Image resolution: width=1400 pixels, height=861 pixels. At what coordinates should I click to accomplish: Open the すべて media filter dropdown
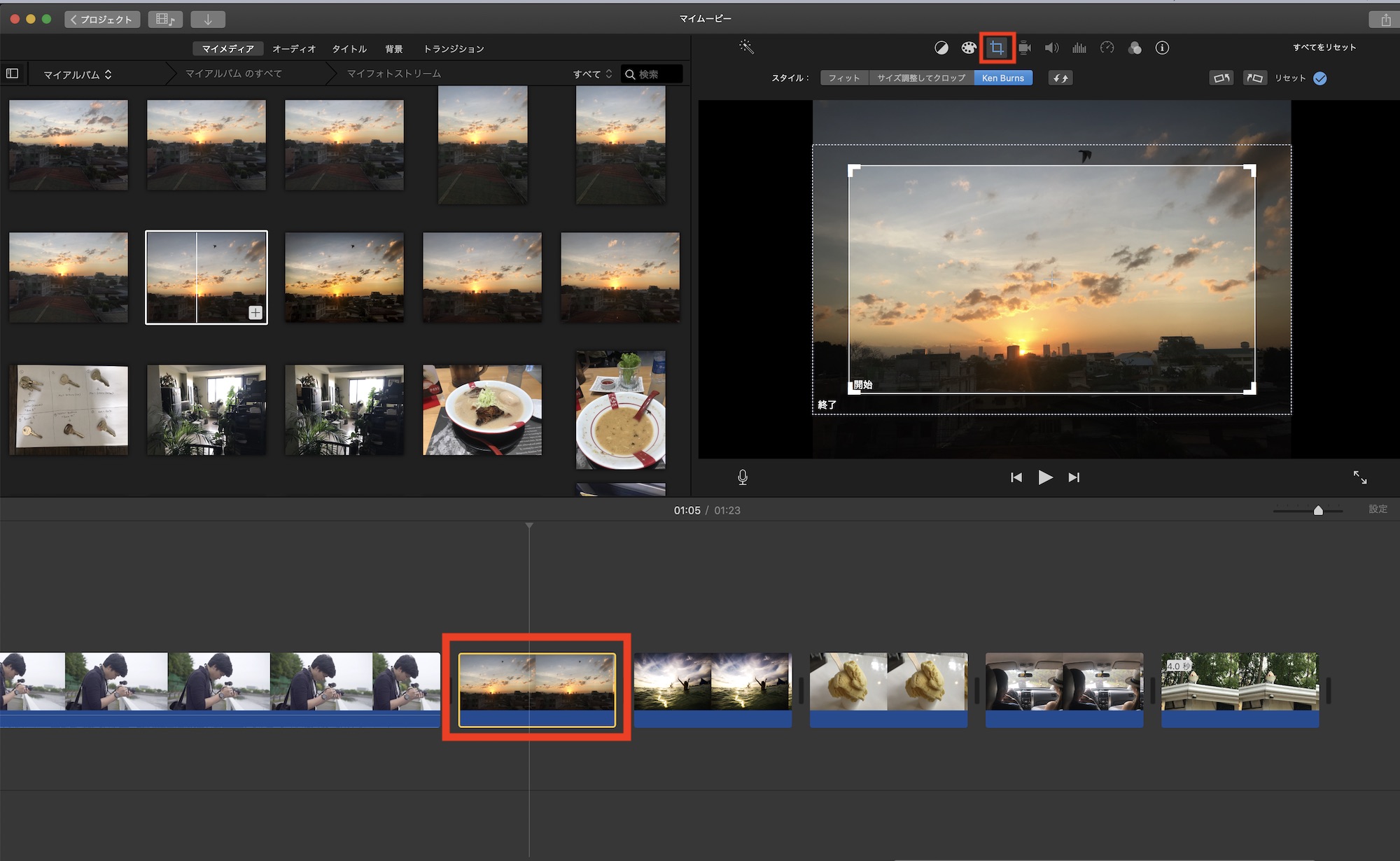point(592,74)
